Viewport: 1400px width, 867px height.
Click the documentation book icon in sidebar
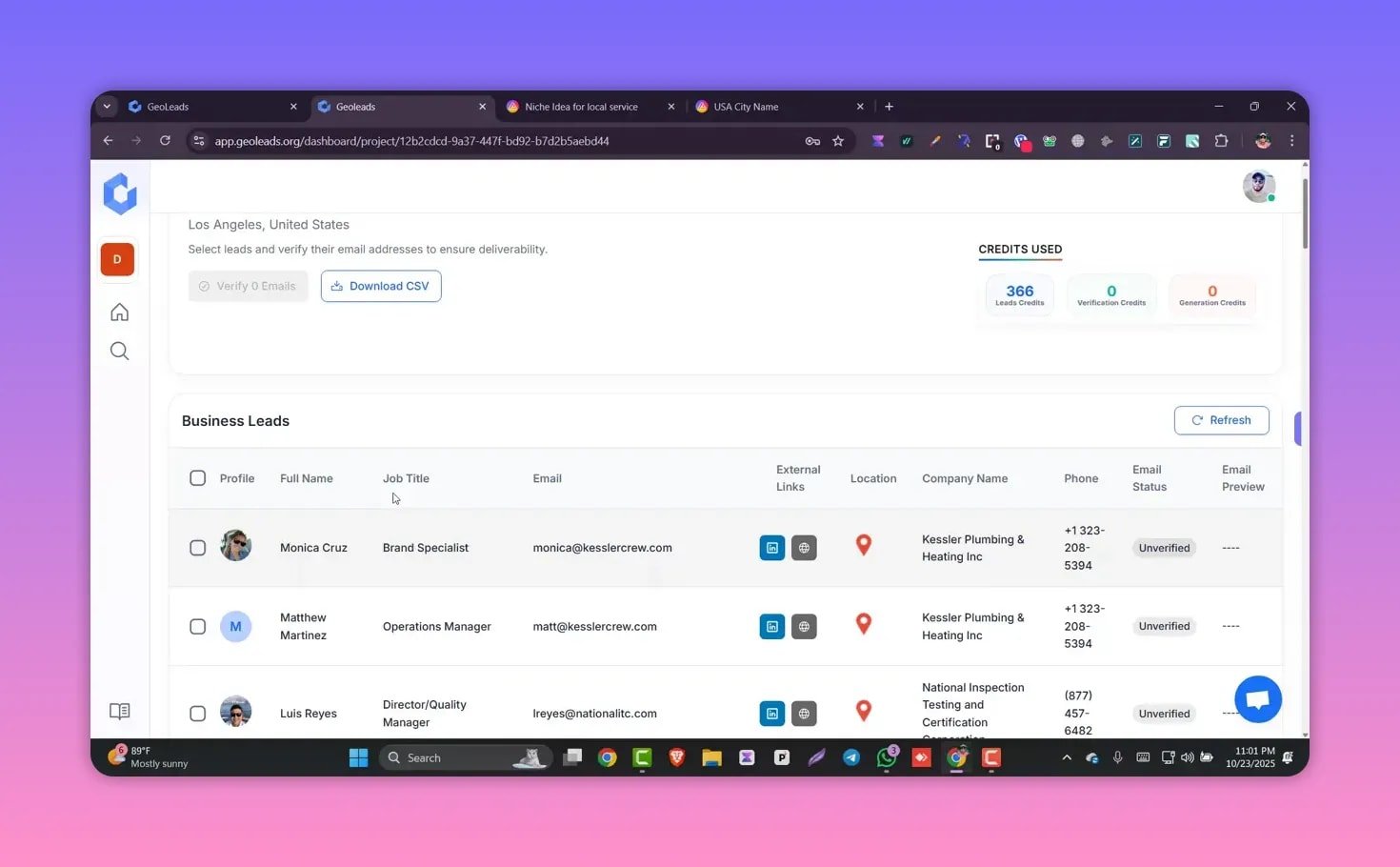click(119, 711)
